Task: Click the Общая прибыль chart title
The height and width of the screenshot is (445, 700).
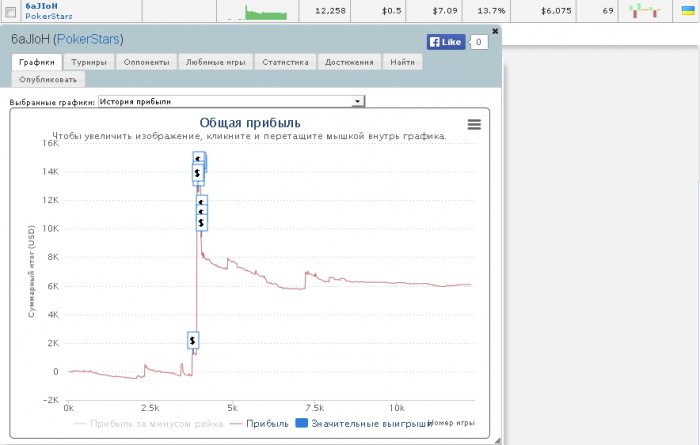Action: pos(250,123)
